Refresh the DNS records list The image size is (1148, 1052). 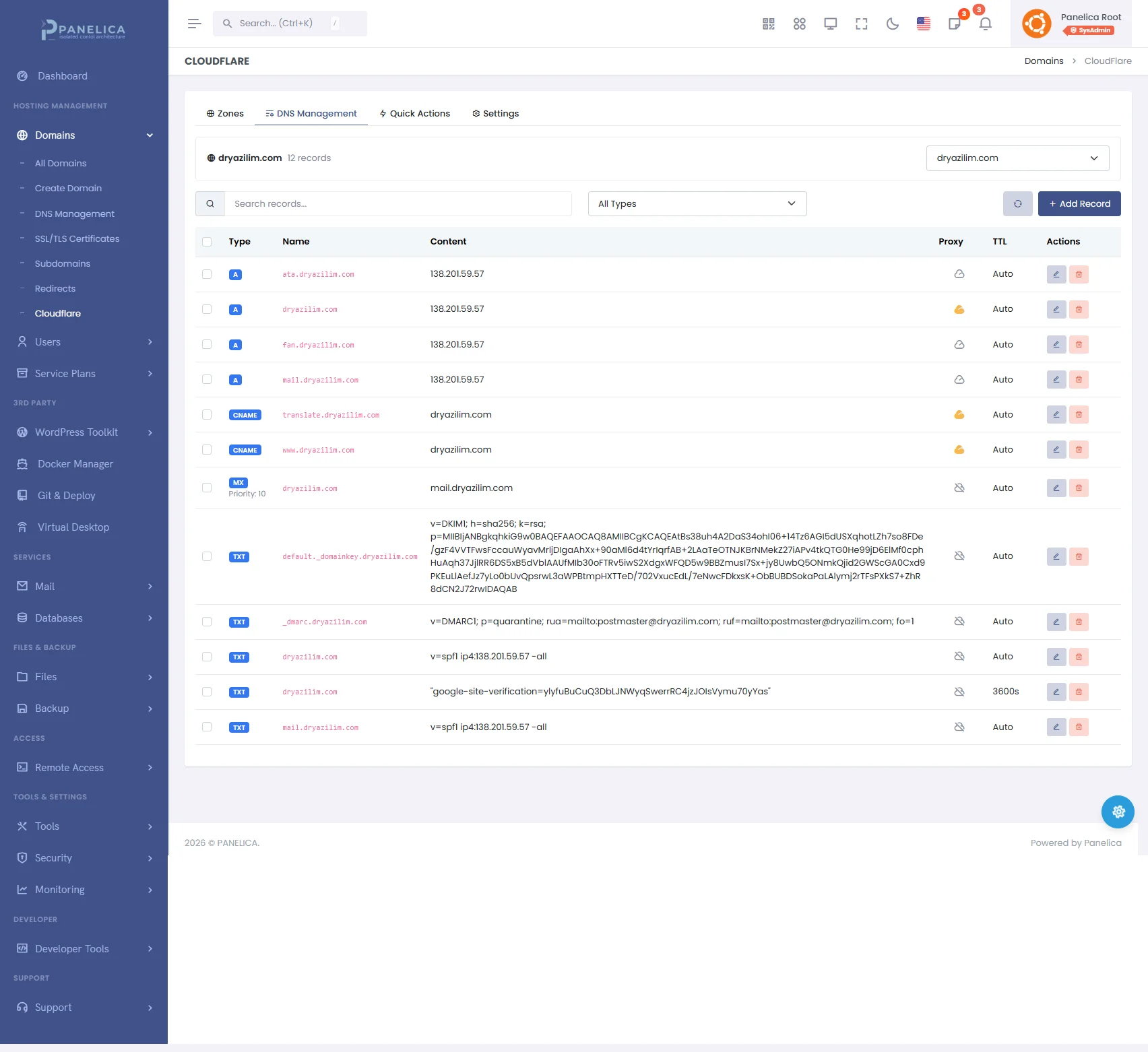[x=1017, y=204]
